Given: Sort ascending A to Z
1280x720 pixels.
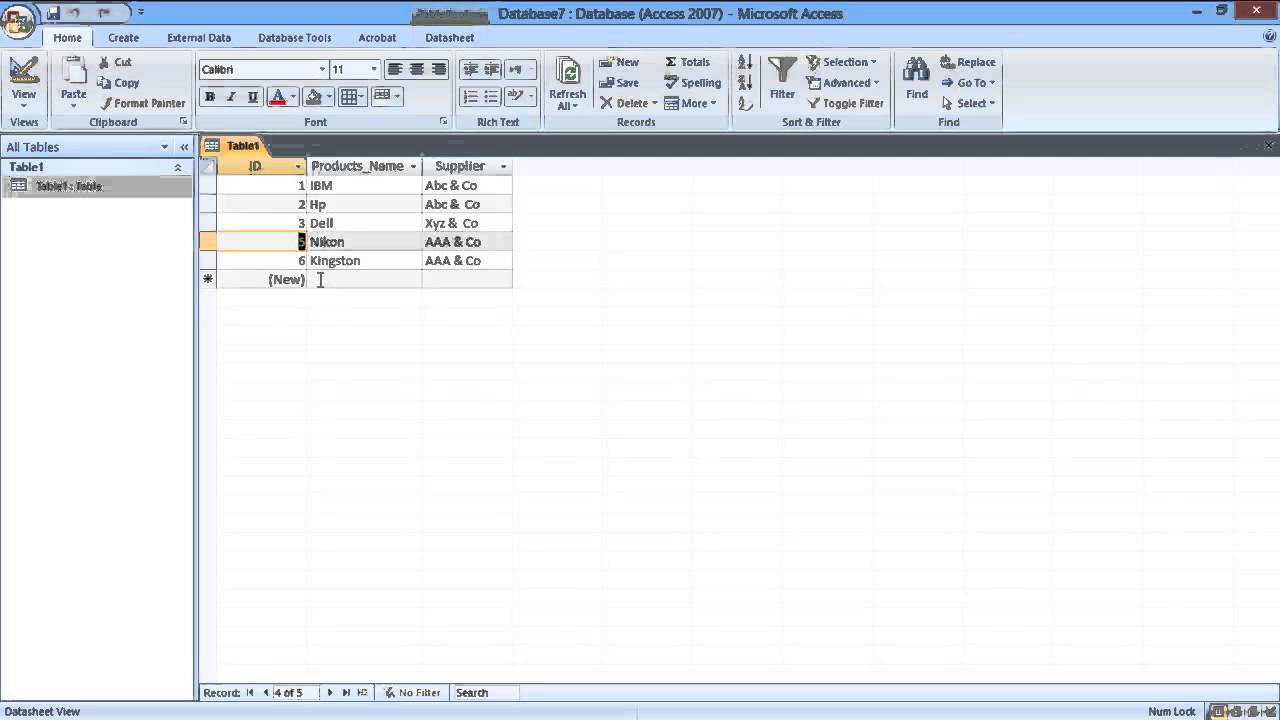Looking at the screenshot, I should tap(745, 62).
